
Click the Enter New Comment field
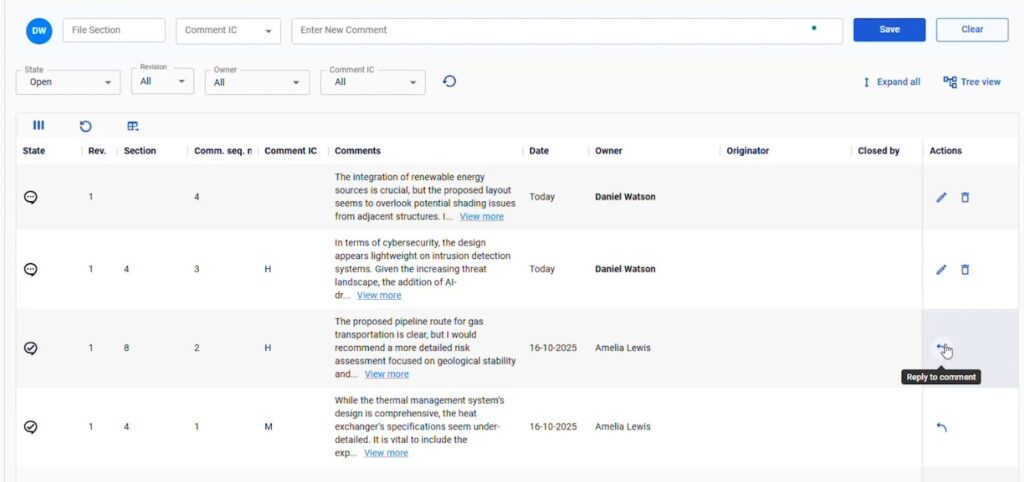pyautogui.click(x=550, y=31)
